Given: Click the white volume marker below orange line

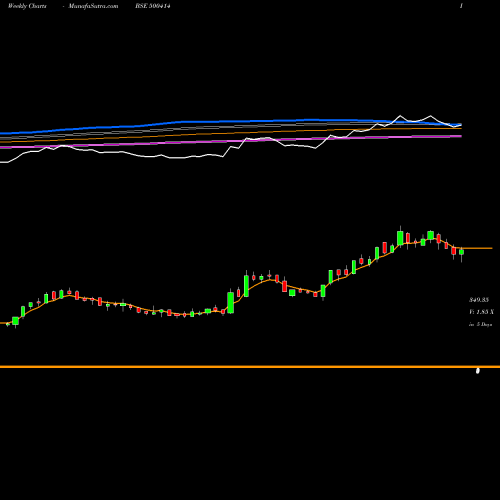Looking at the screenshot, I should point(478,371).
